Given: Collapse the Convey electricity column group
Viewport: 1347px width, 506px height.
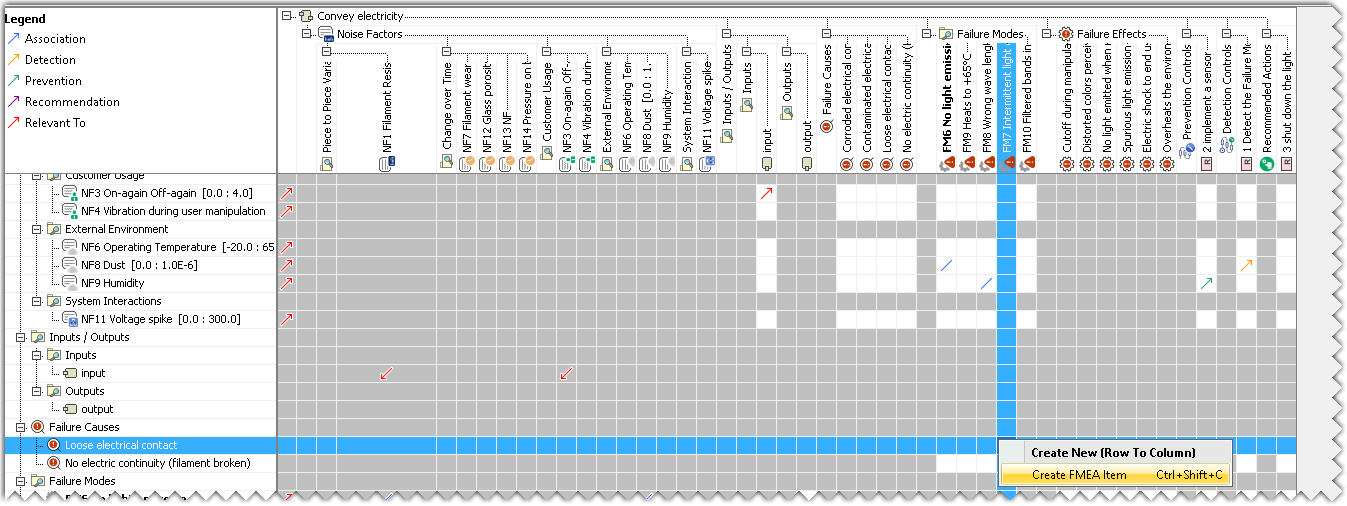Looking at the screenshot, I should (287, 16).
